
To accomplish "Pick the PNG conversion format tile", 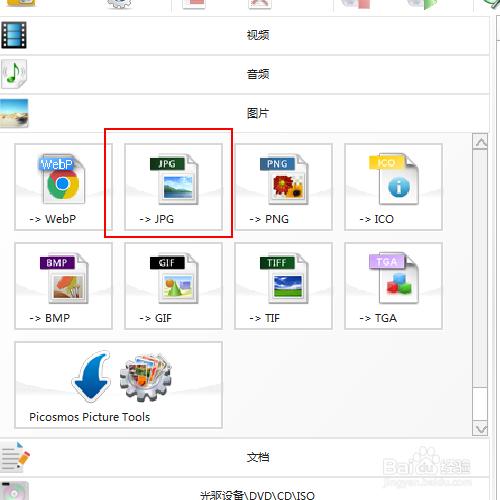I will tap(283, 187).
